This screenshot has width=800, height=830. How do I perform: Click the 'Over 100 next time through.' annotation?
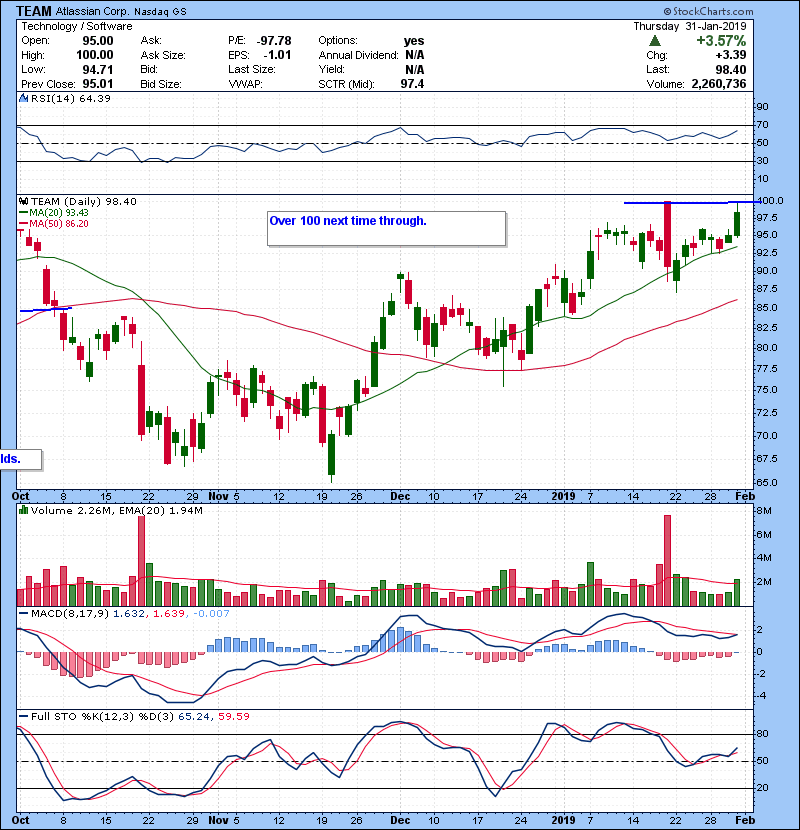tap(348, 221)
